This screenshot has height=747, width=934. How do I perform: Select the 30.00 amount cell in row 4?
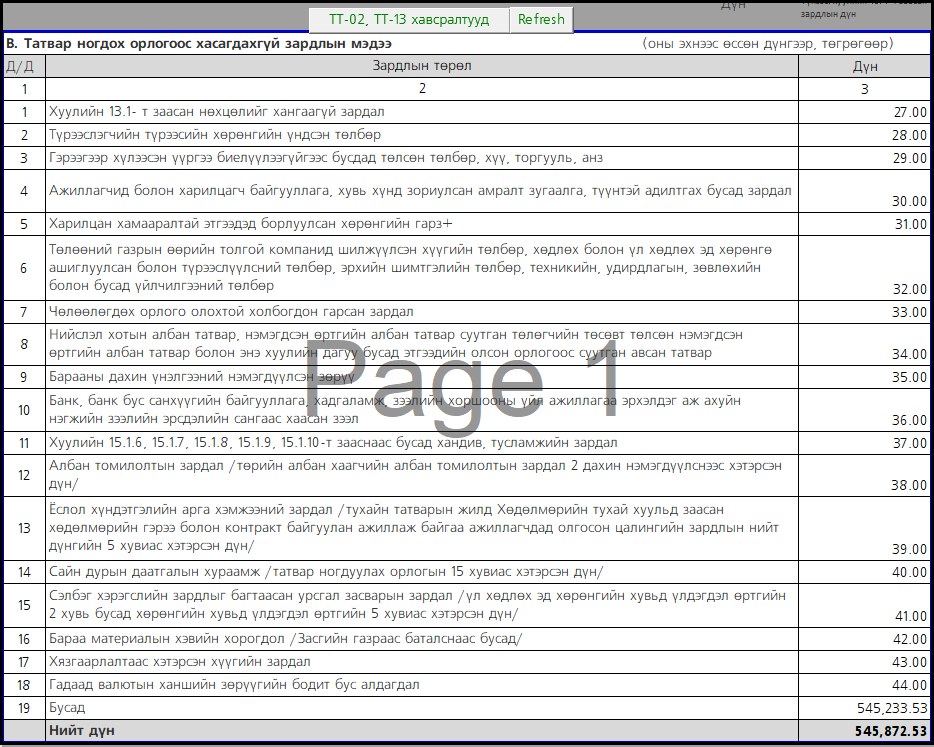pos(864,191)
